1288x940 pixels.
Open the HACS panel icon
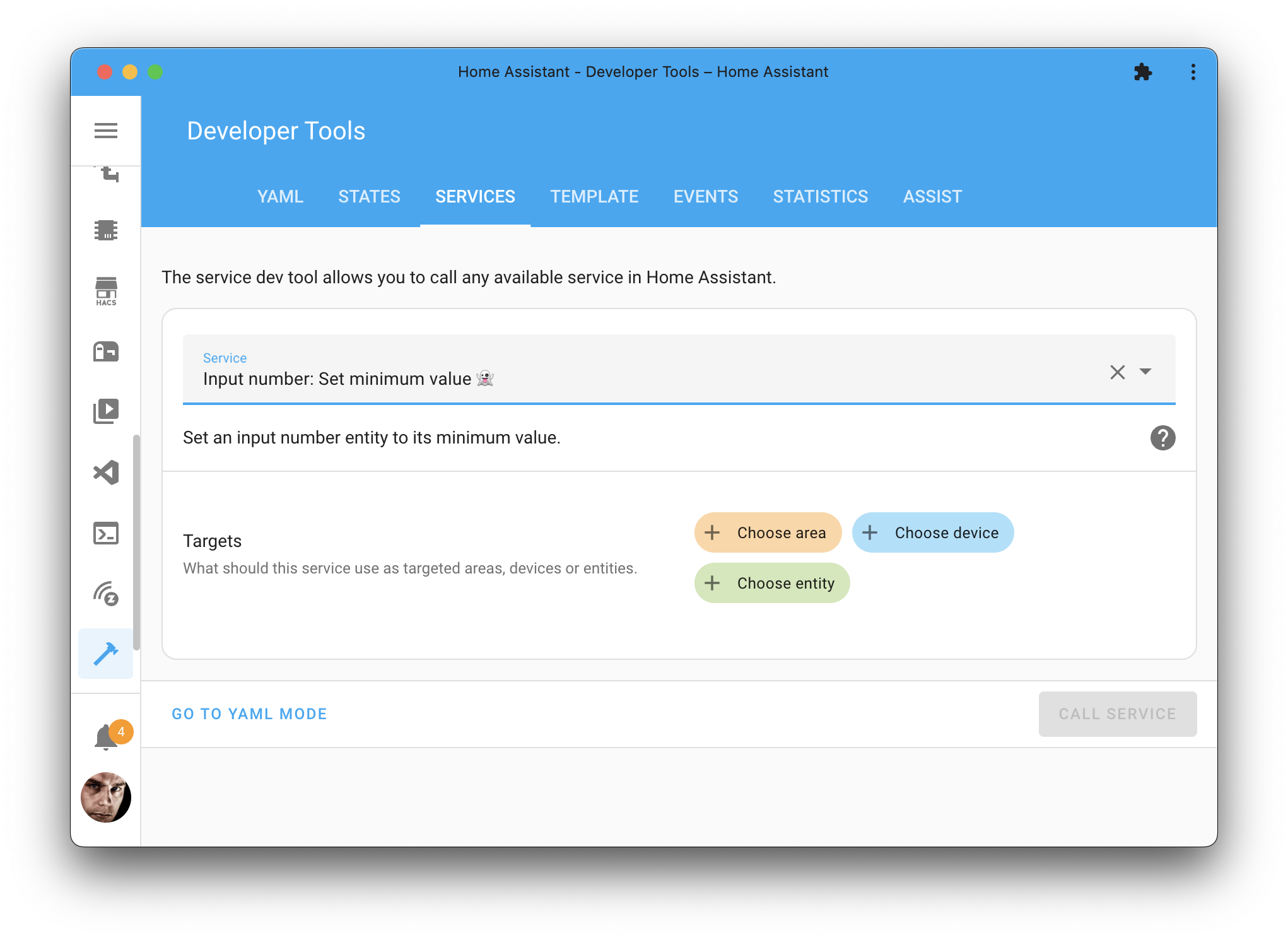pos(106,290)
